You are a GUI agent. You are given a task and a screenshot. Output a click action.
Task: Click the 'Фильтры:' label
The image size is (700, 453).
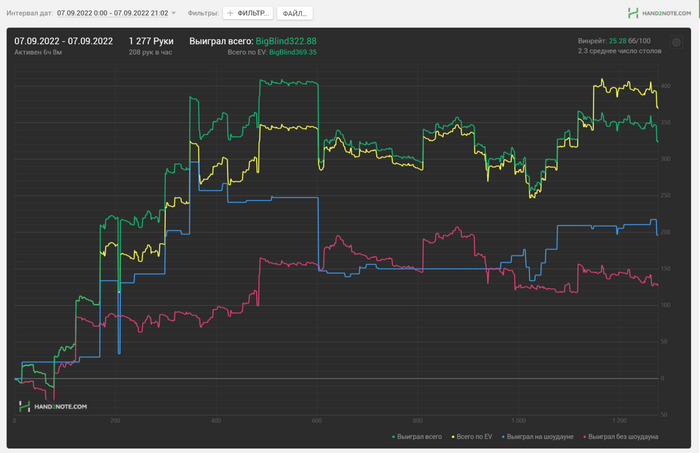203,13
